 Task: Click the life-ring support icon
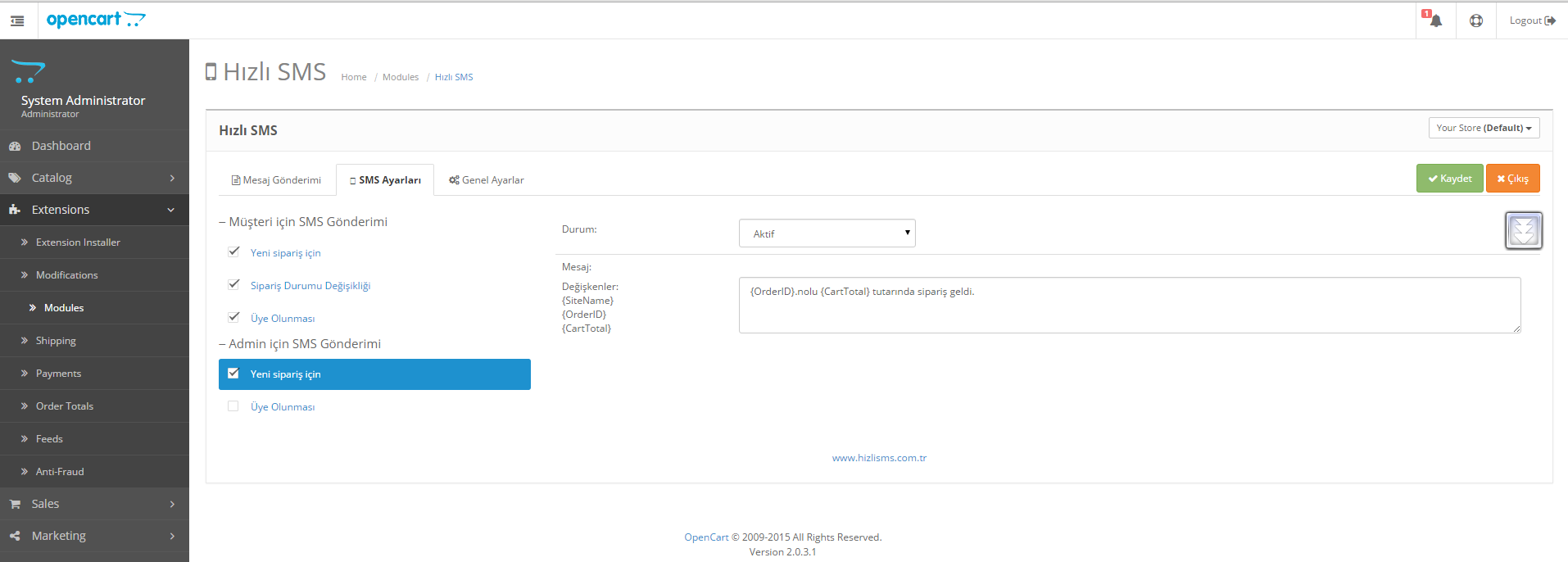(1475, 20)
